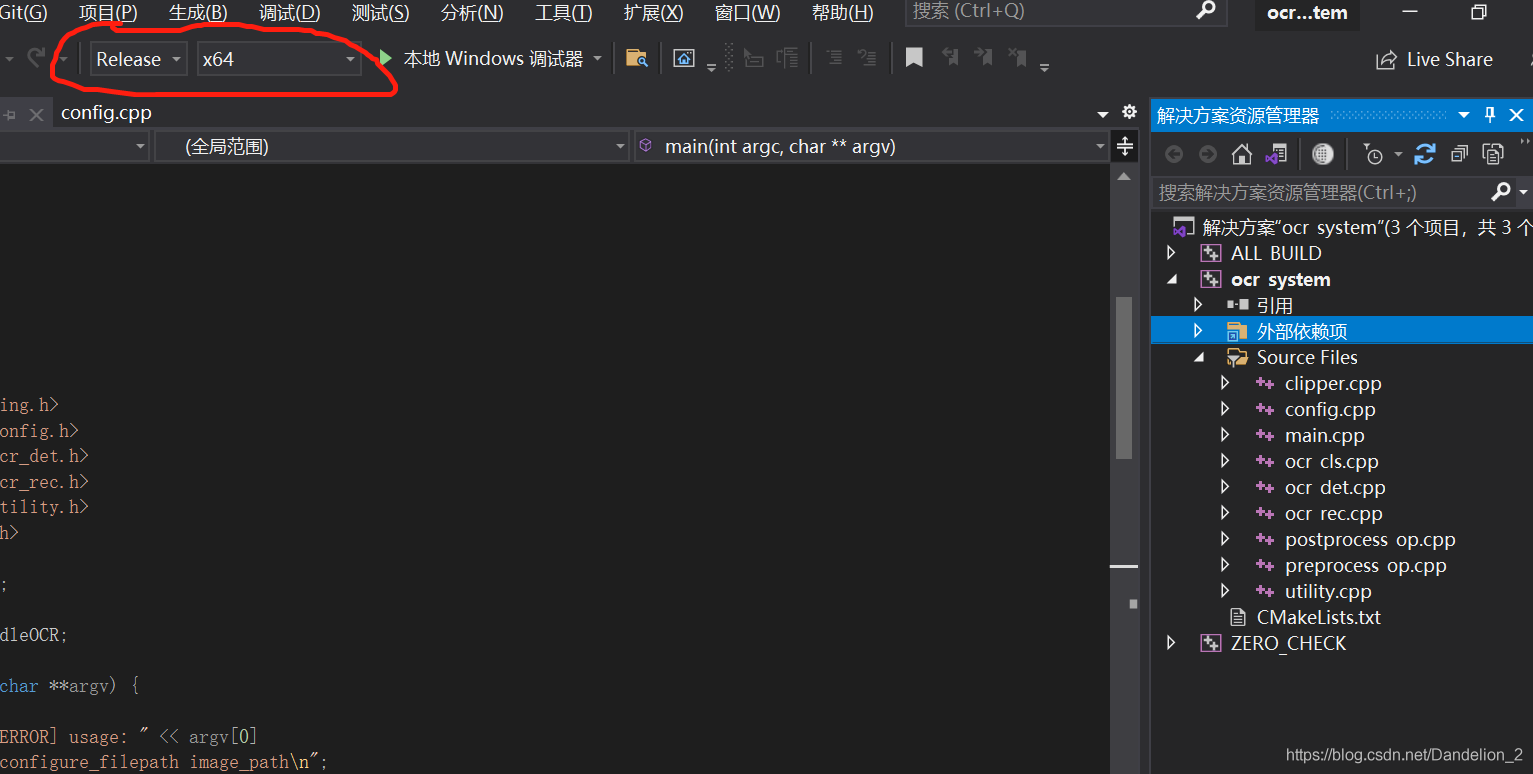Pin the Solution Explorer panel
The height and width of the screenshot is (774, 1533).
point(1489,114)
